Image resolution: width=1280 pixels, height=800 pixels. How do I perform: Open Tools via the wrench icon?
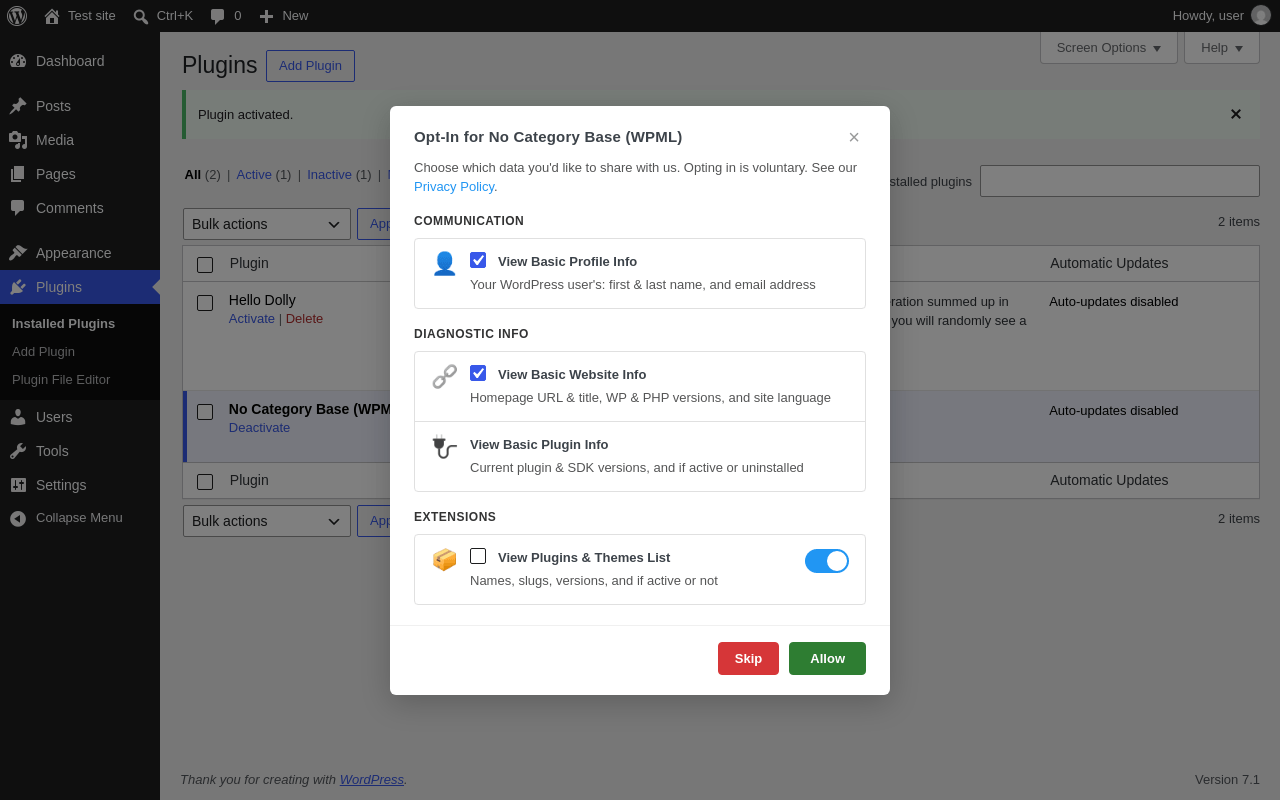(x=18, y=451)
